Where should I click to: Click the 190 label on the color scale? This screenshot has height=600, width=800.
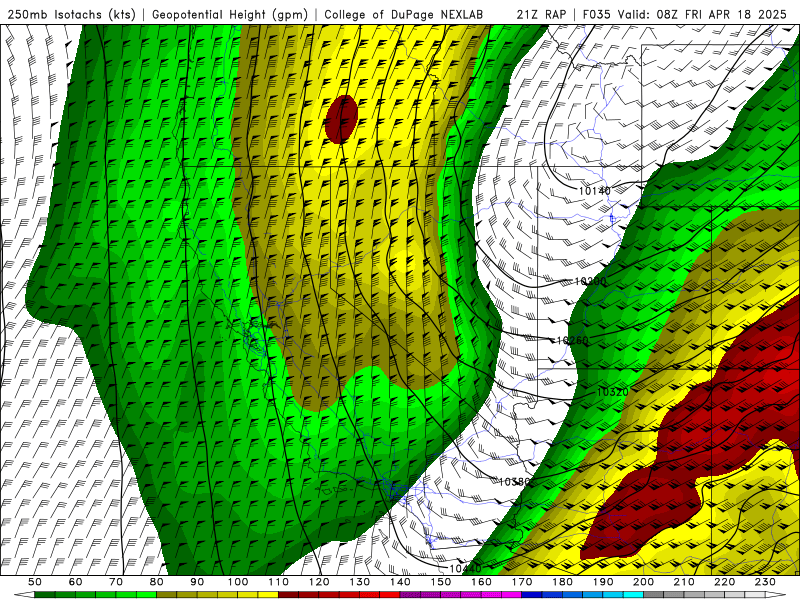[x=604, y=582]
